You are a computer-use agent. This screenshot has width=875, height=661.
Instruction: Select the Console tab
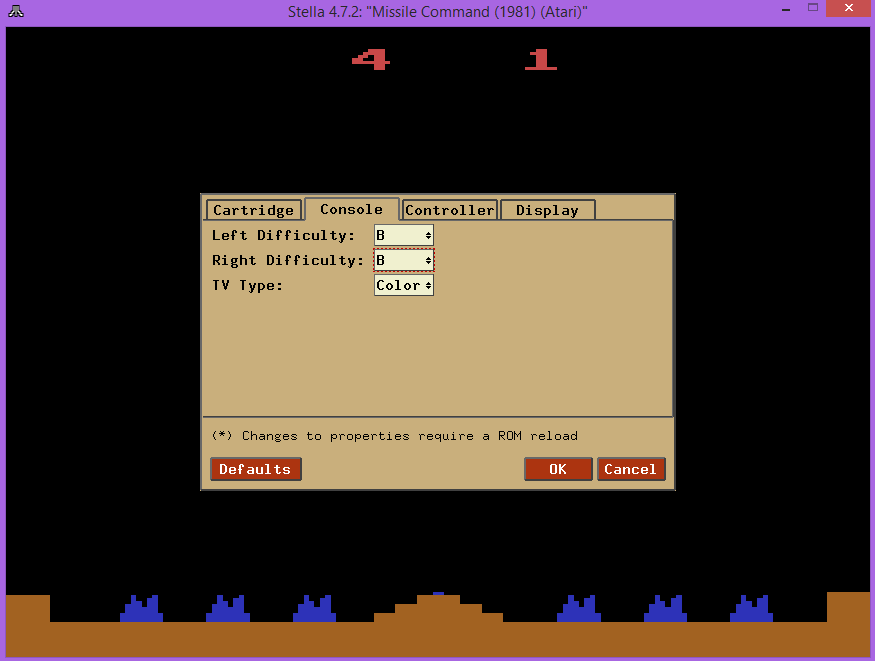(x=351, y=209)
